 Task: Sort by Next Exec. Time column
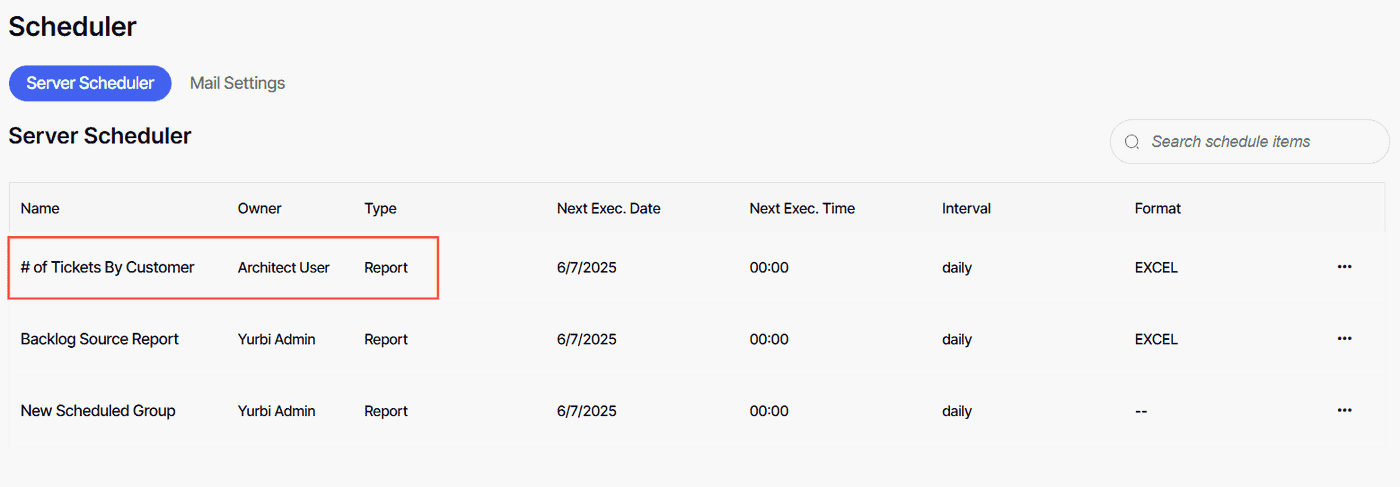pyautogui.click(x=802, y=208)
